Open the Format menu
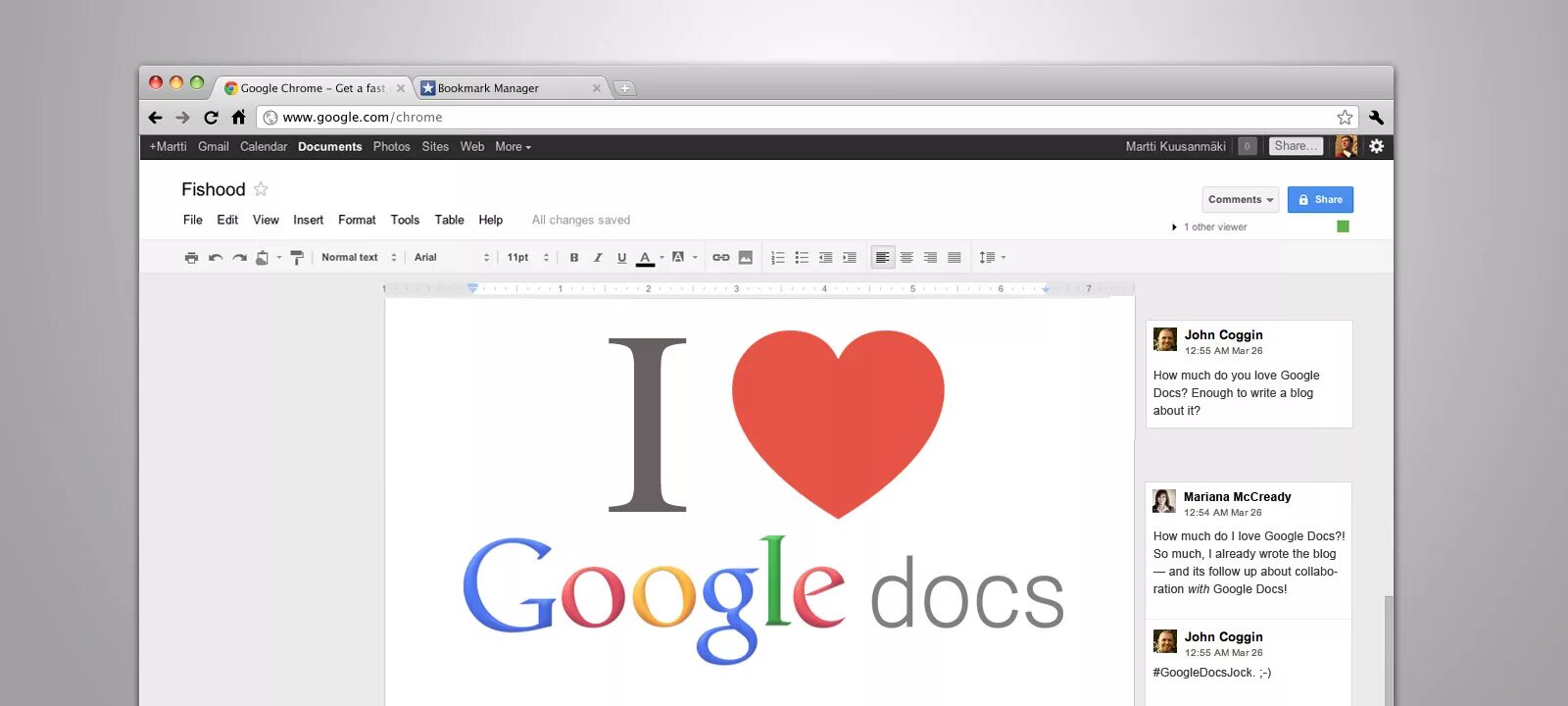 click(x=357, y=221)
